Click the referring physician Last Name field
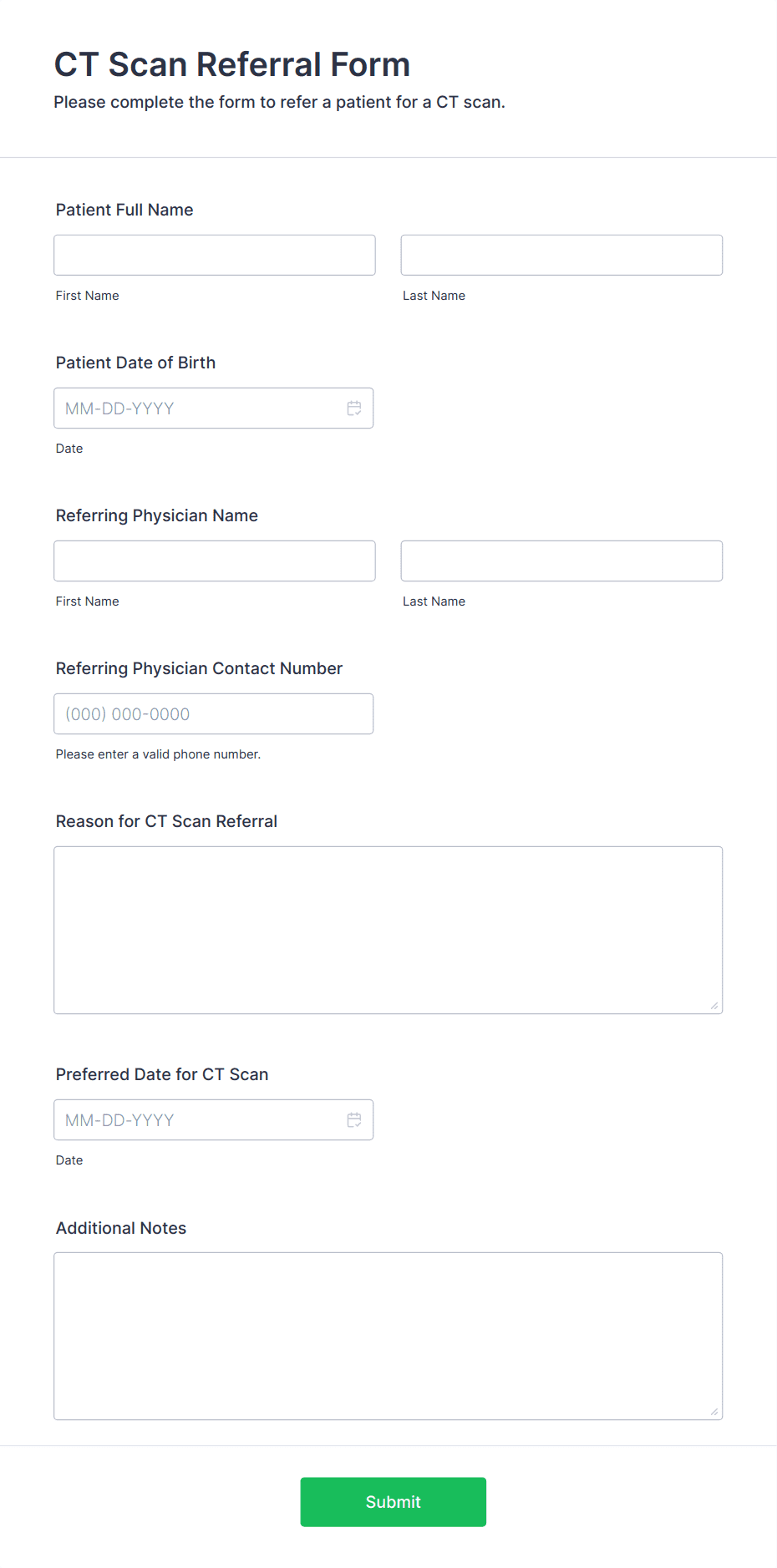The width and height of the screenshot is (777, 1568). tap(561, 561)
